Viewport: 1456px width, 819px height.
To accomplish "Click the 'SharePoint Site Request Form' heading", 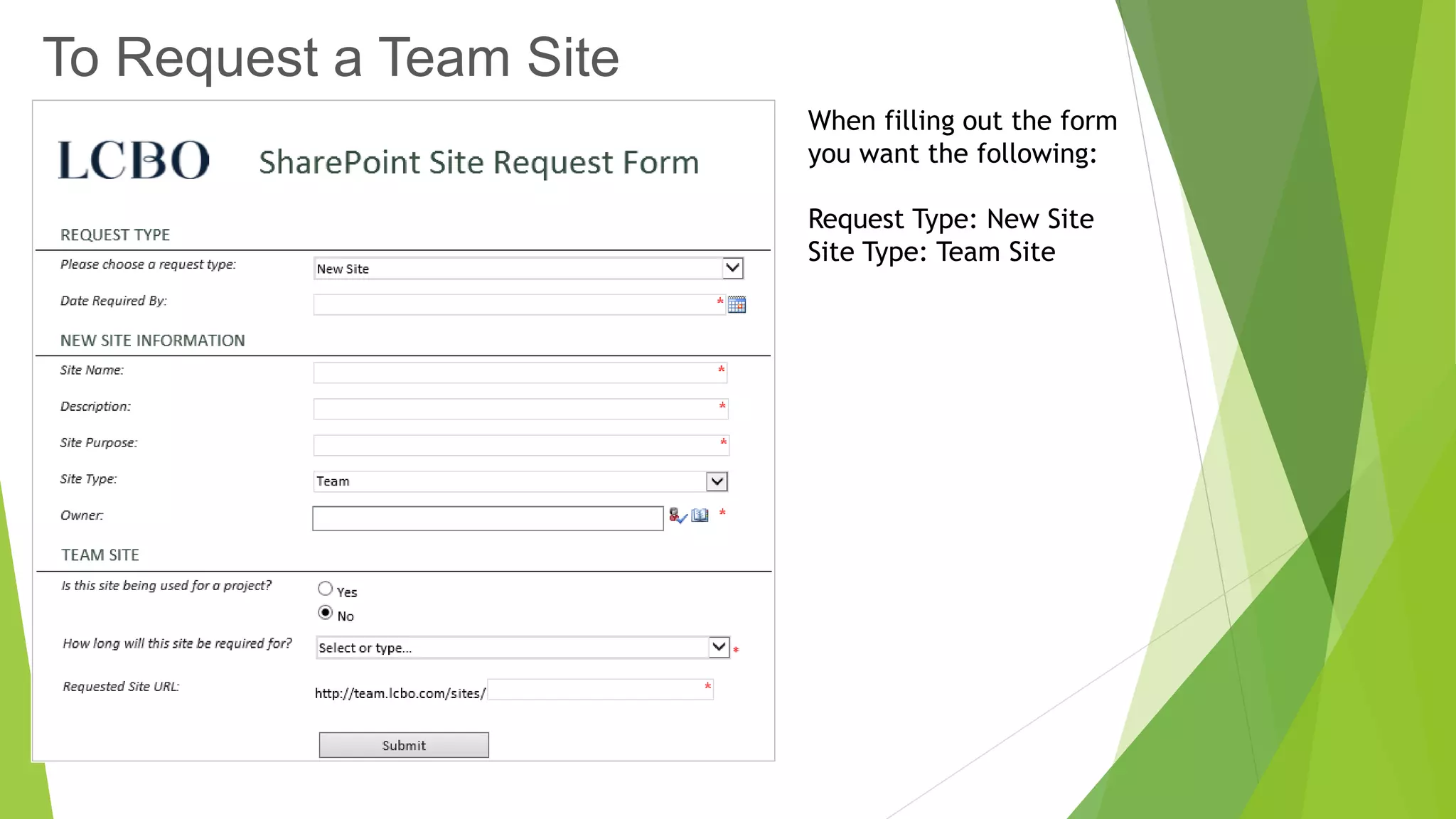I will [478, 163].
